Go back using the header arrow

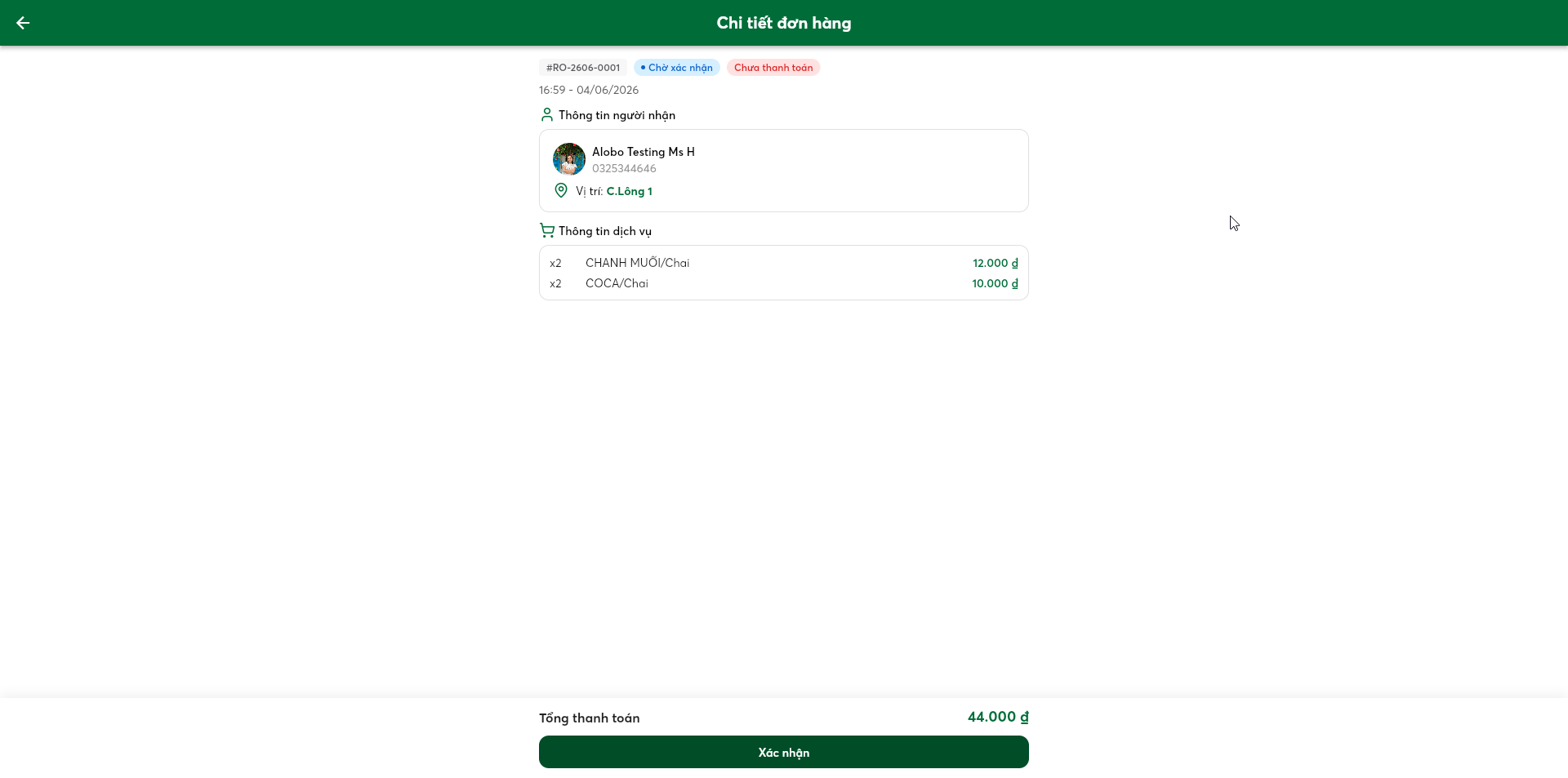(x=23, y=23)
